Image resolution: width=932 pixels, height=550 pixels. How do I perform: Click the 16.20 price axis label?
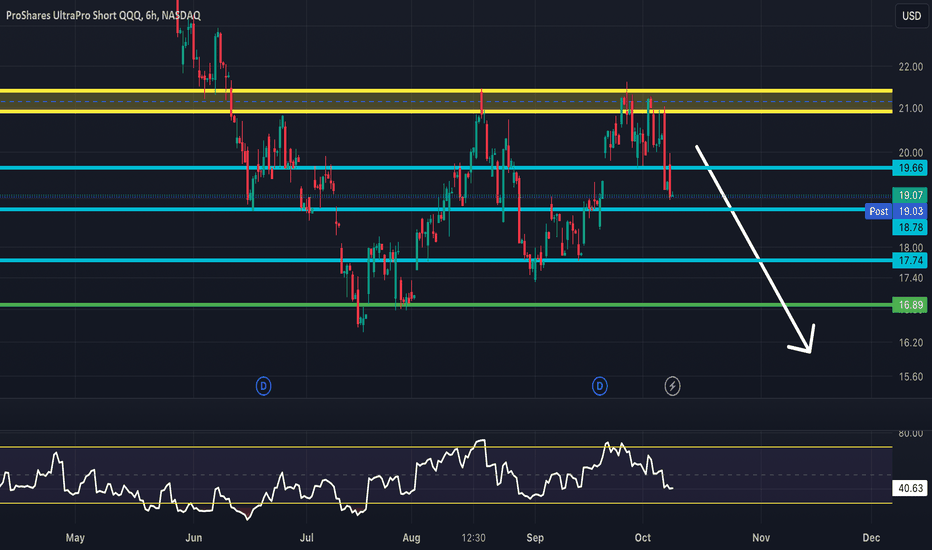911,342
